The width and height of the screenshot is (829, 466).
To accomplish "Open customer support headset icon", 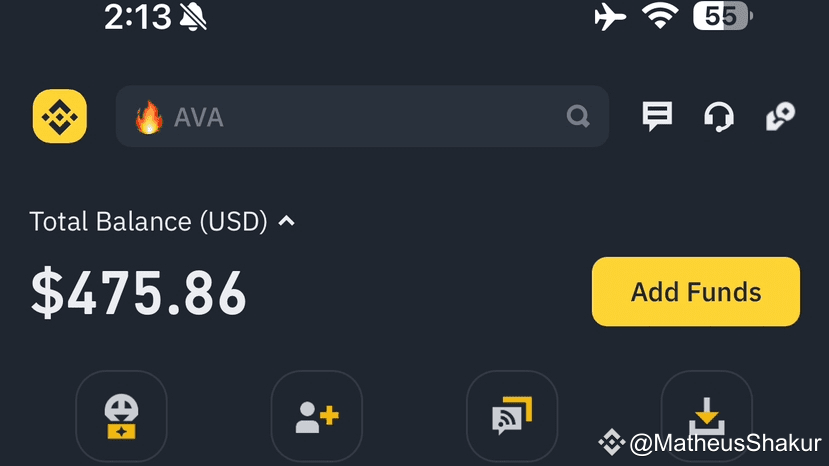I will click(719, 116).
